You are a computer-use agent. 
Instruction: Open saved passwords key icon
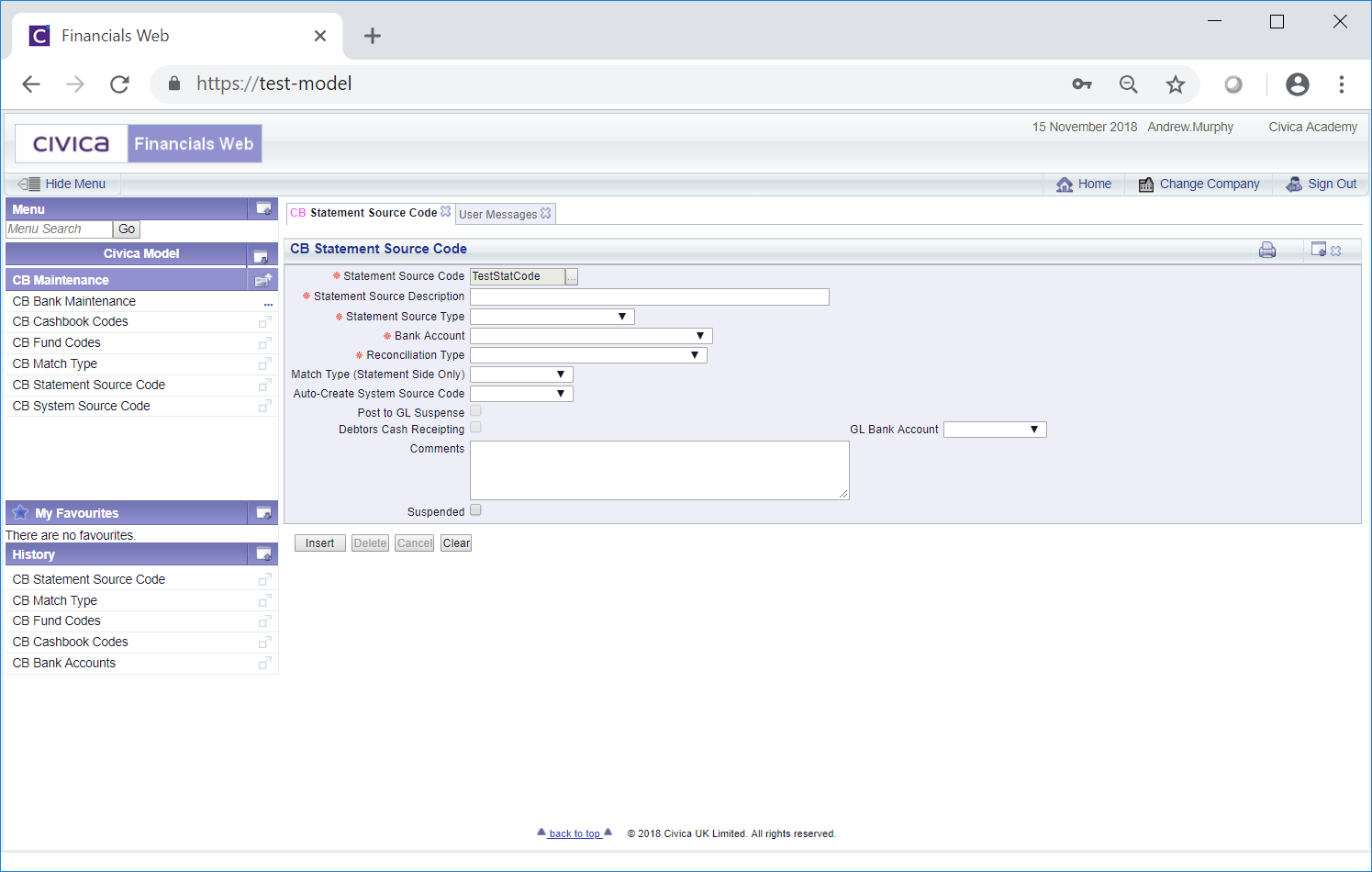point(1082,84)
